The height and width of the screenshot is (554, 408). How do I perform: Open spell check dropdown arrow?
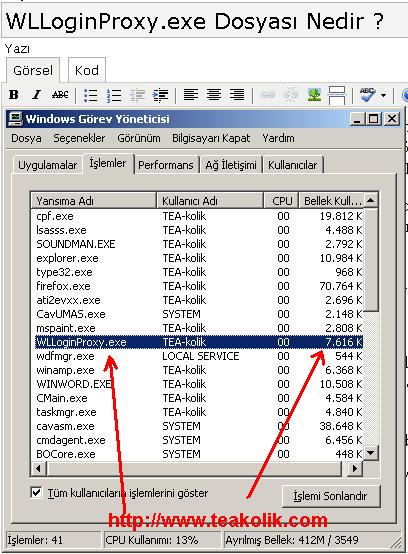click(383, 95)
